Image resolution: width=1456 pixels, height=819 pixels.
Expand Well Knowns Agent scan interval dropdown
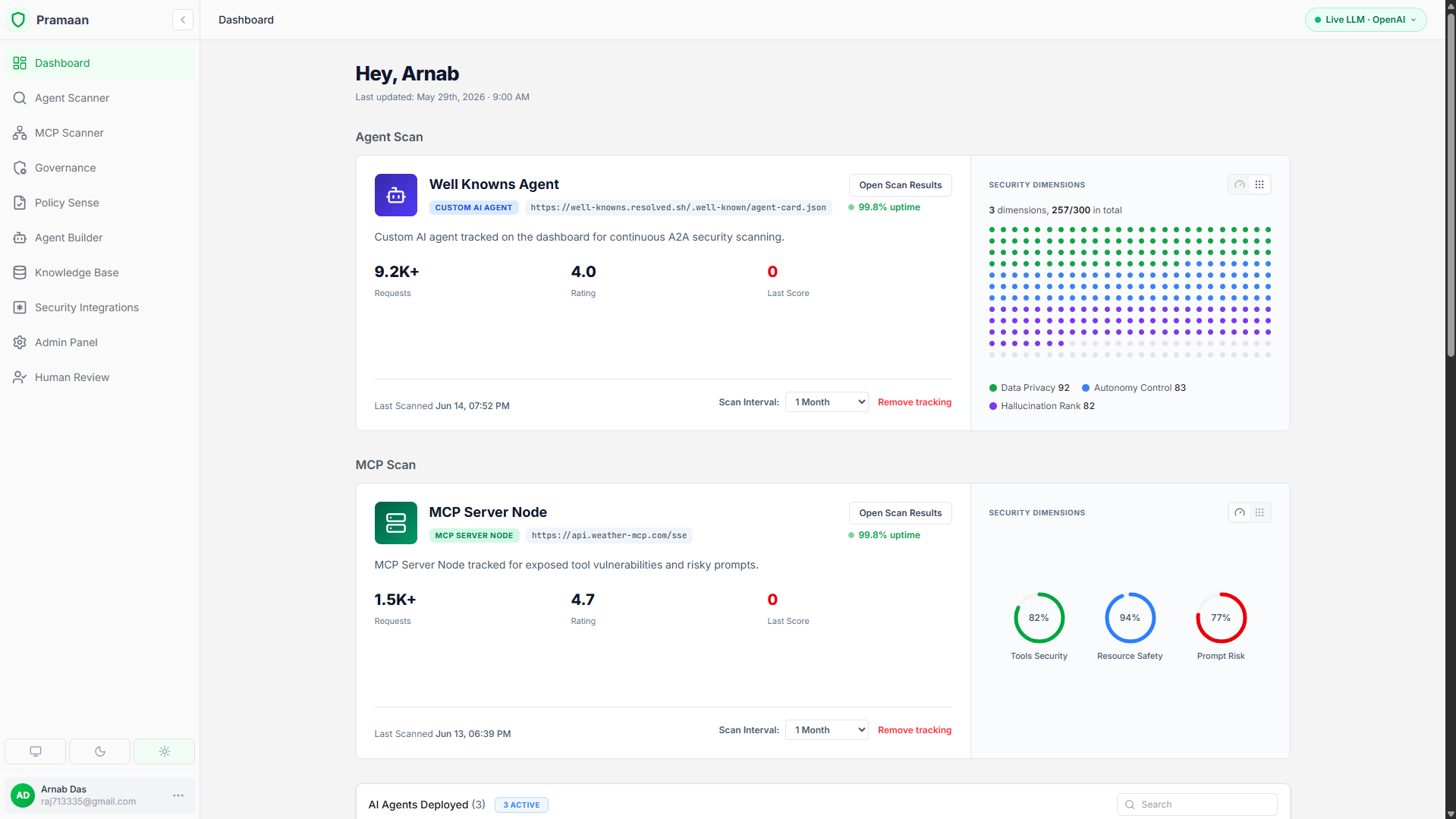click(827, 402)
